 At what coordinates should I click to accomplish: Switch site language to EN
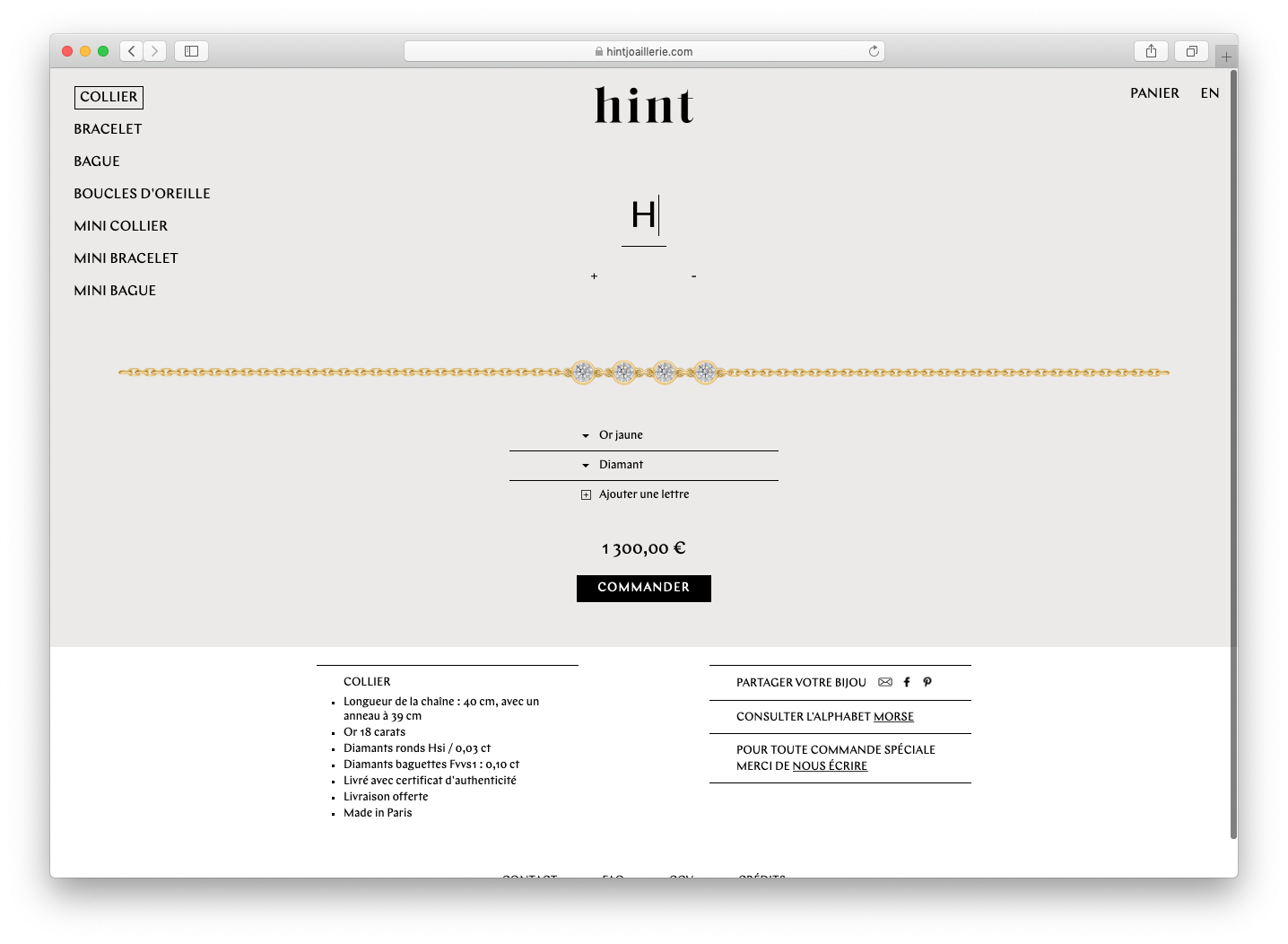click(x=1210, y=93)
